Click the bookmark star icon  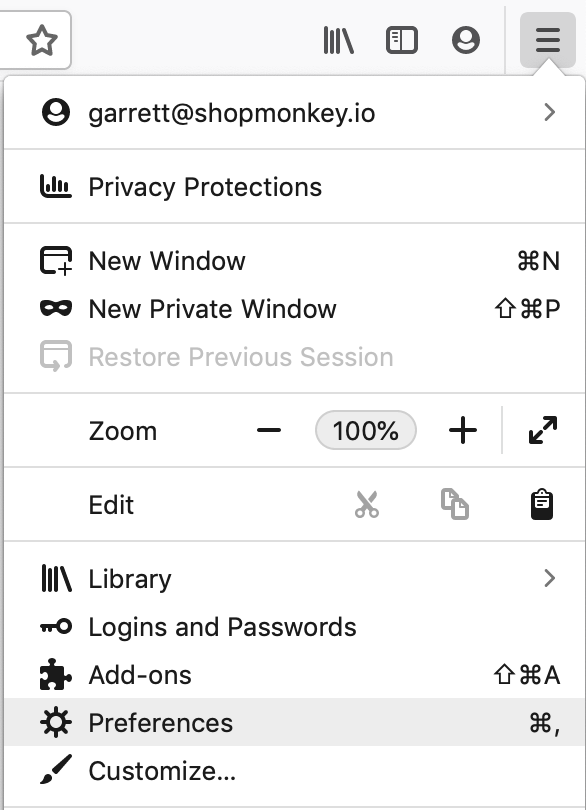[41, 40]
